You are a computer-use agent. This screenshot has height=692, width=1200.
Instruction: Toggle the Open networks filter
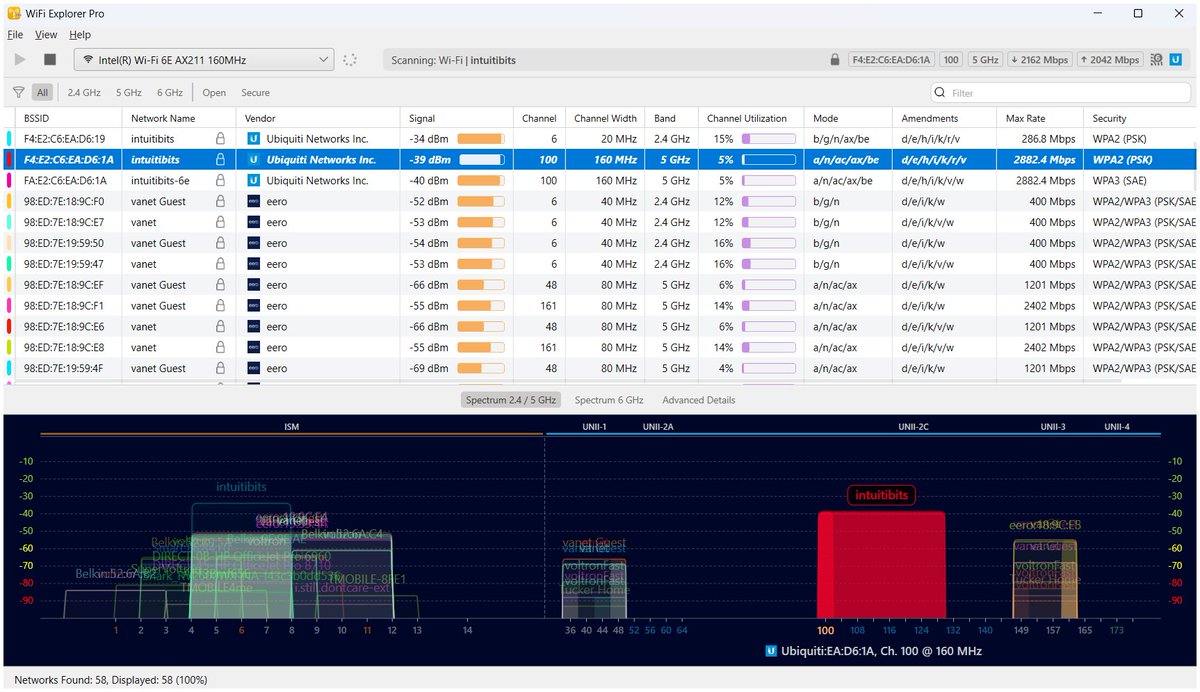point(214,92)
